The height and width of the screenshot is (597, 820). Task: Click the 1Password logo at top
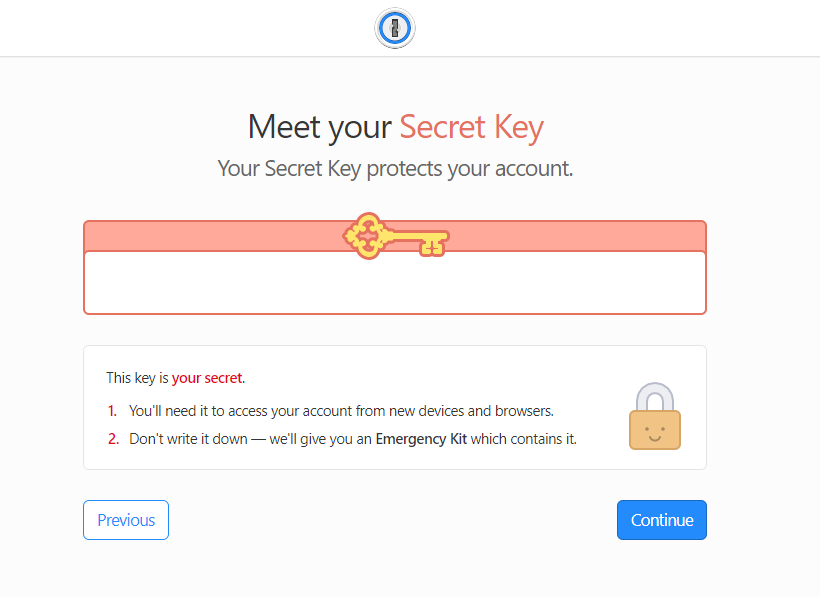click(395, 28)
